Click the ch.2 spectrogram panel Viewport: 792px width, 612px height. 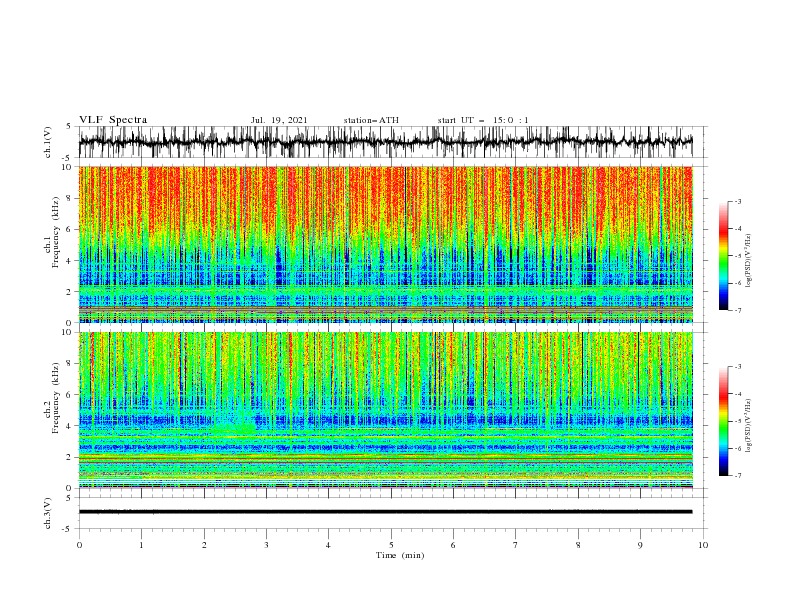385,410
